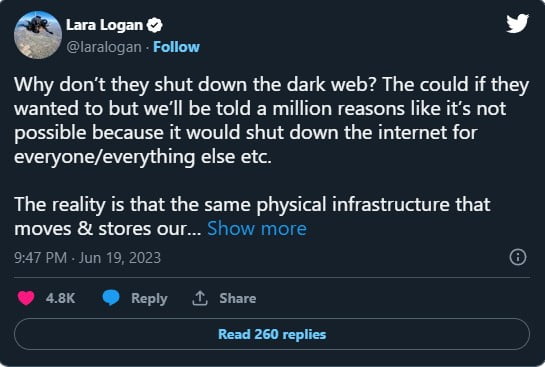Open the 9:47 PM time link

point(40,258)
